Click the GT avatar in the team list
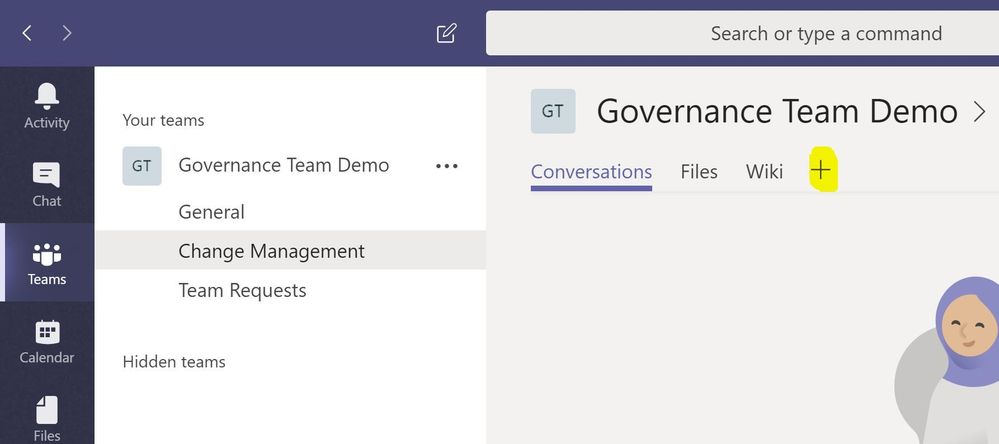This screenshot has width=999, height=444. coord(141,166)
